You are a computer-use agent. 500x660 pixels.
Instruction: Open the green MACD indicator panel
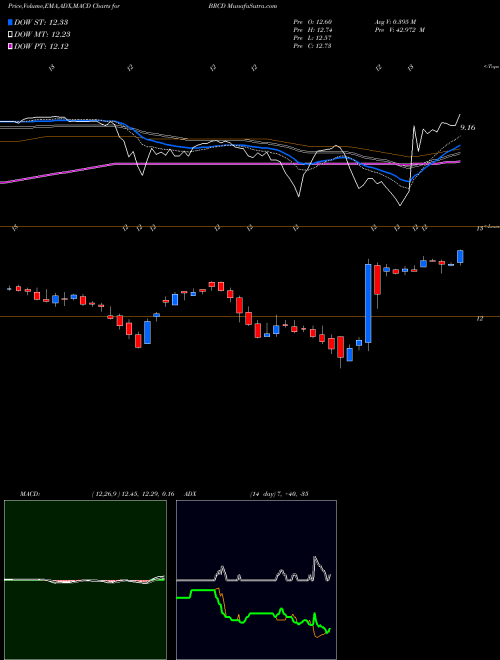(85, 580)
